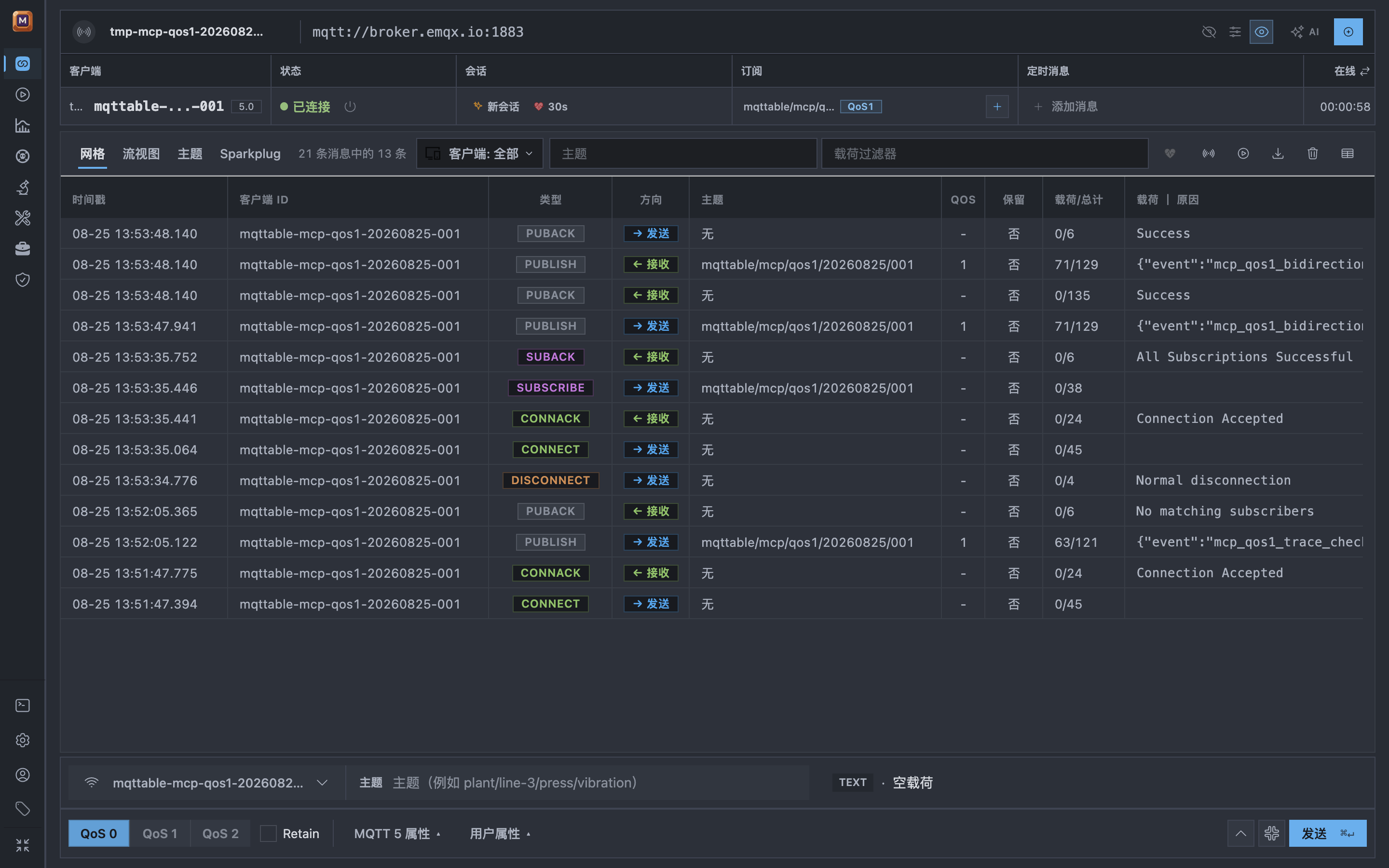
Task: Click the QoS1 subscription badge
Action: 861,107
